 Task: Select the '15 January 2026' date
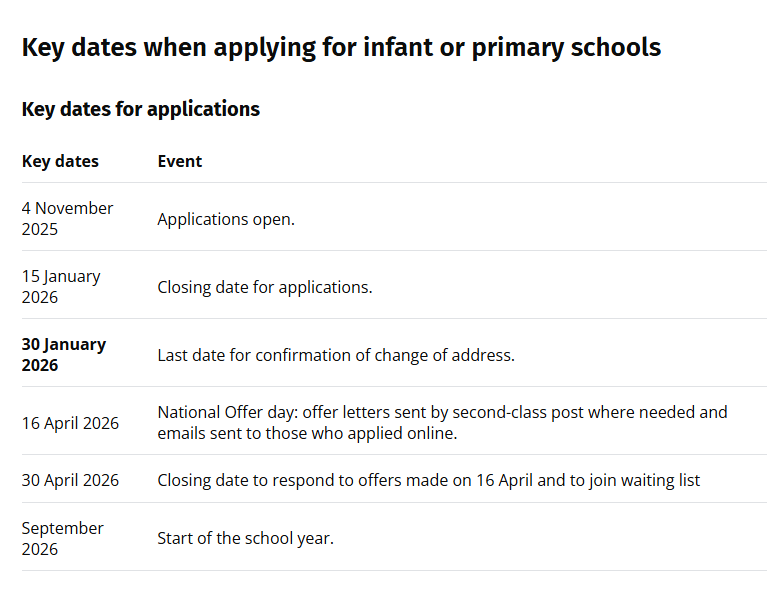pos(61,286)
